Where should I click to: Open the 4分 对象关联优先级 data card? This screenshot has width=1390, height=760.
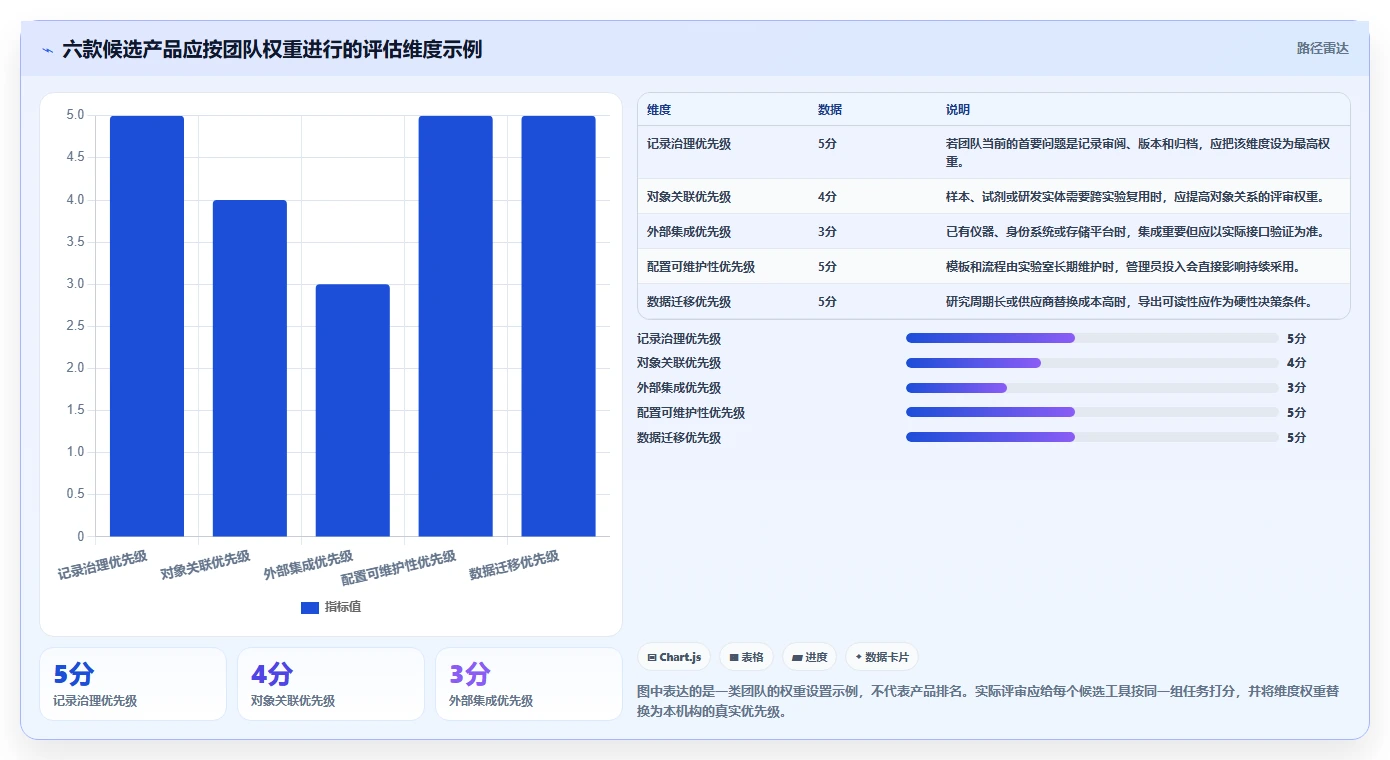tap(331, 684)
